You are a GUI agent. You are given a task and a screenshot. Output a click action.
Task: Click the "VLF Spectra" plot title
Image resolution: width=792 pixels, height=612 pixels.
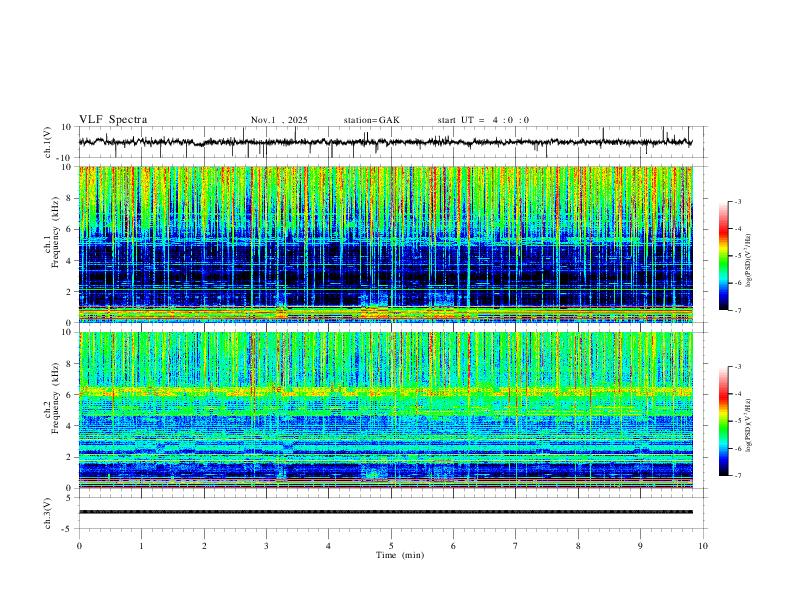[113, 120]
